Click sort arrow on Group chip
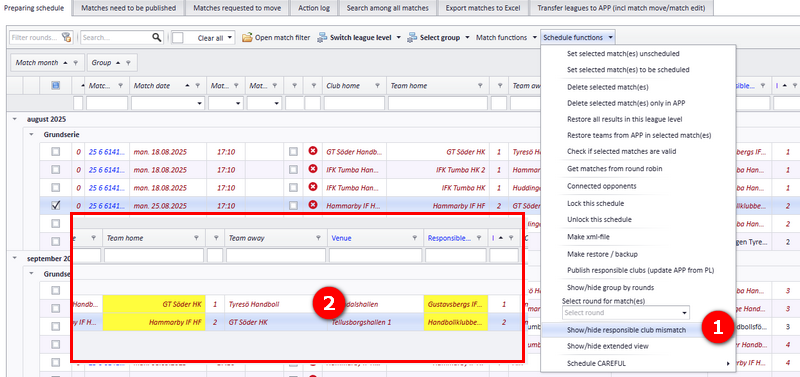Screen dimensions: 800x377 tap(118, 63)
